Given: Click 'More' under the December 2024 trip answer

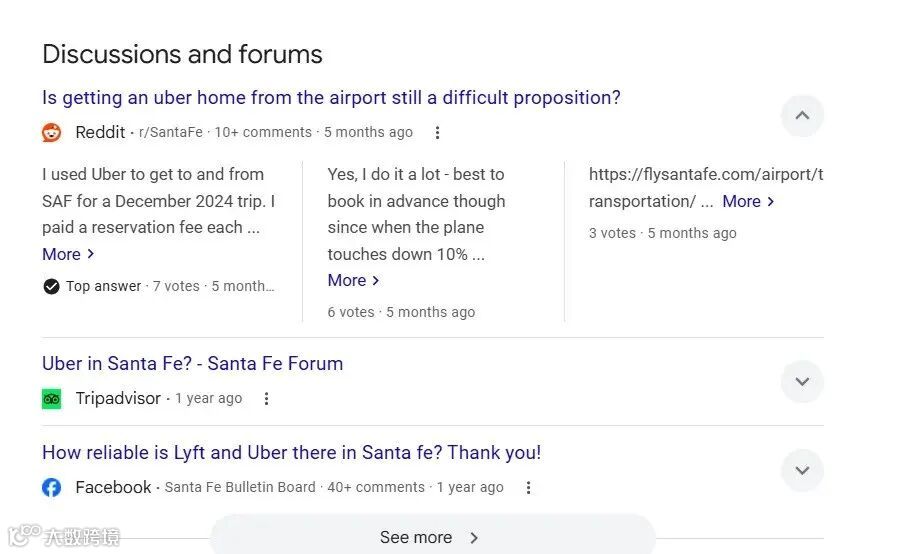Looking at the screenshot, I should pos(68,254).
